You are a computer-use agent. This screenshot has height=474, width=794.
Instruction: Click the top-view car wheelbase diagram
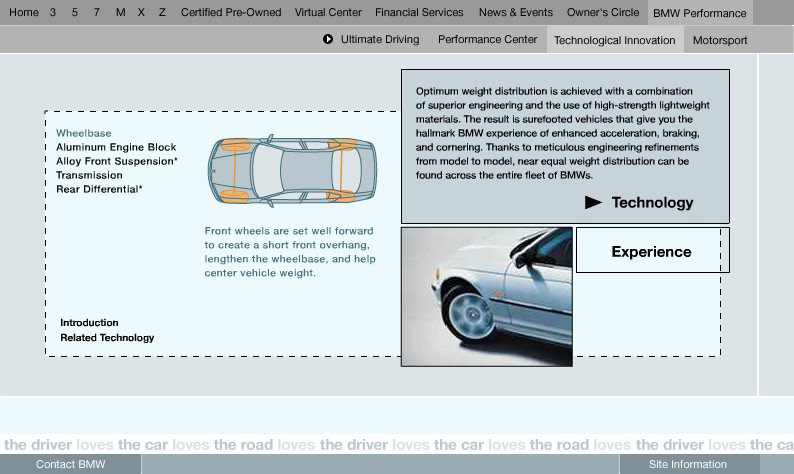(292, 171)
